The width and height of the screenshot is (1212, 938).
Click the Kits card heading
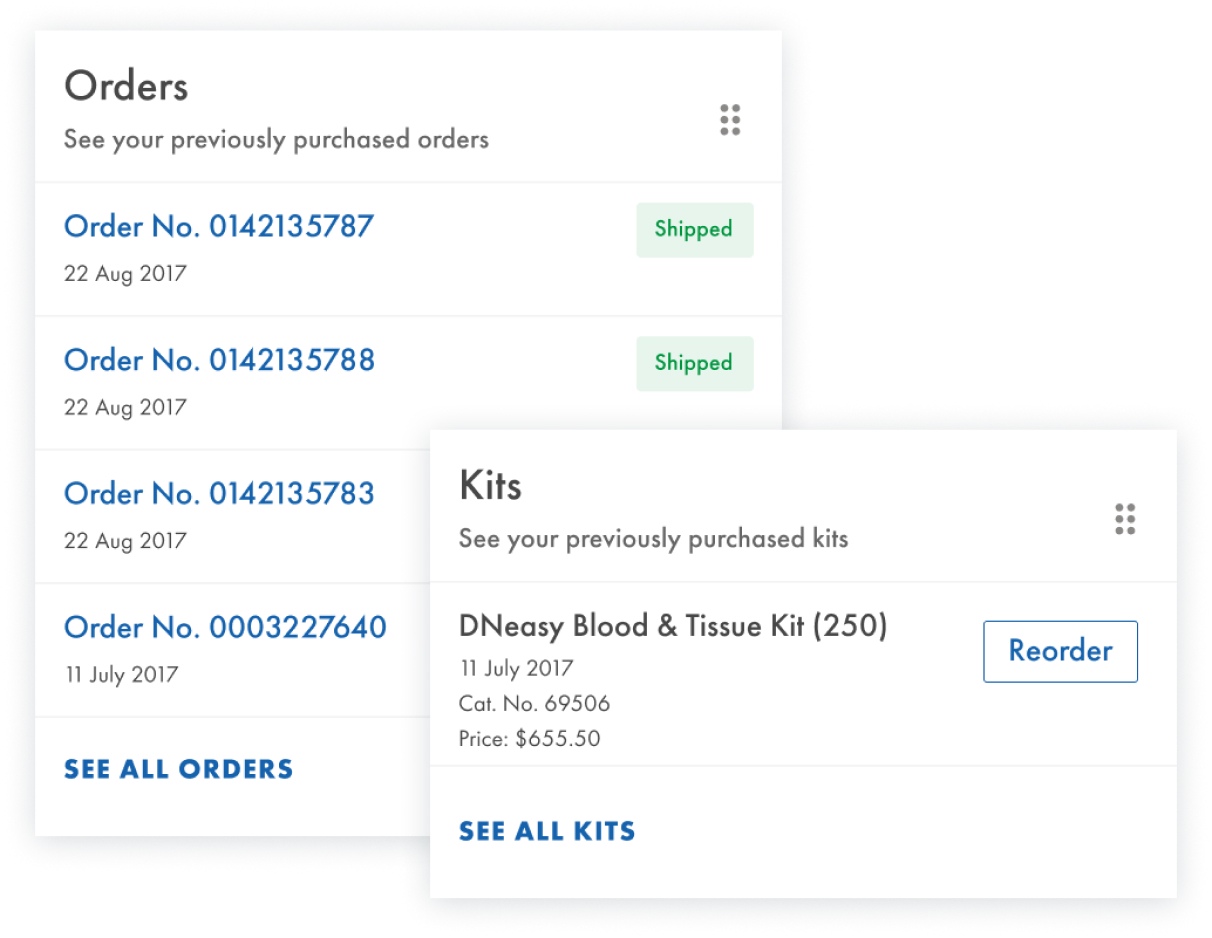click(x=490, y=487)
